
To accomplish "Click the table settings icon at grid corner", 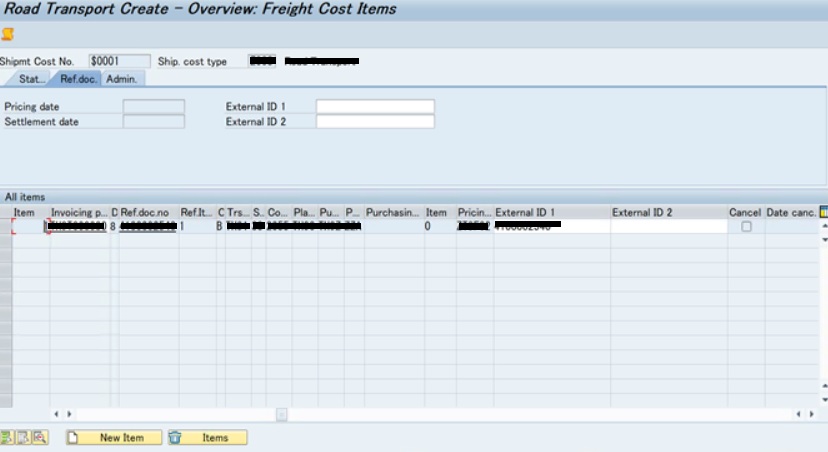I will point(822,213).
